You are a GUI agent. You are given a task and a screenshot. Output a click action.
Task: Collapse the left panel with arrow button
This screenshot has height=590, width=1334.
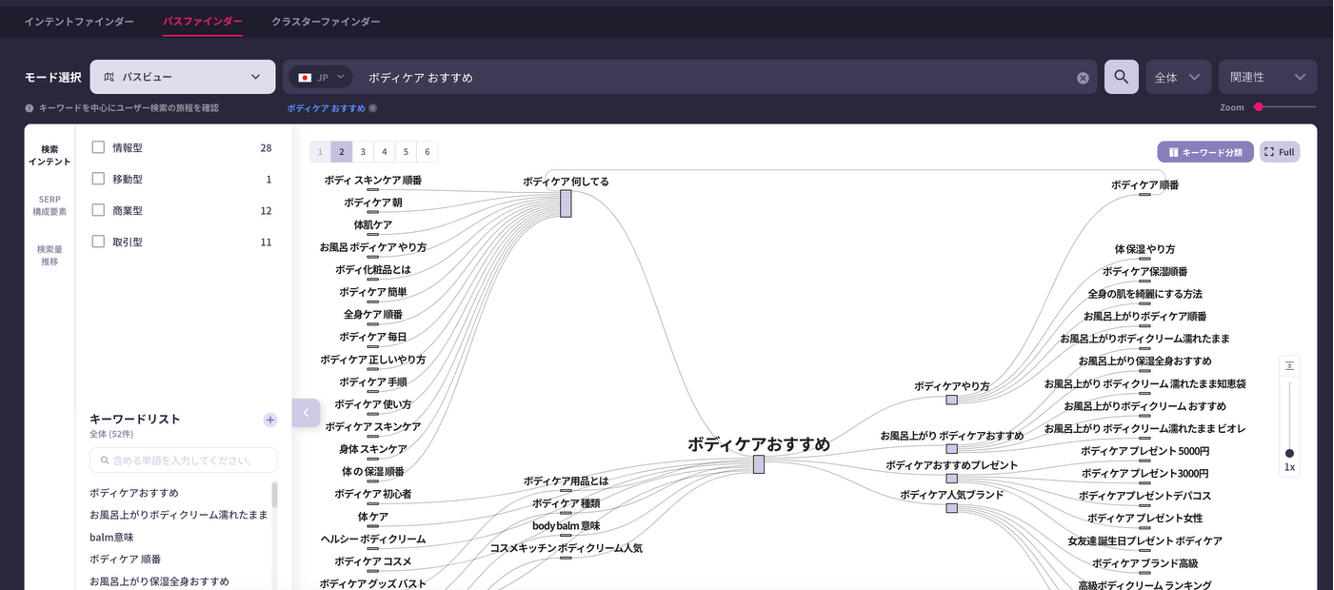tap(306, 413)
